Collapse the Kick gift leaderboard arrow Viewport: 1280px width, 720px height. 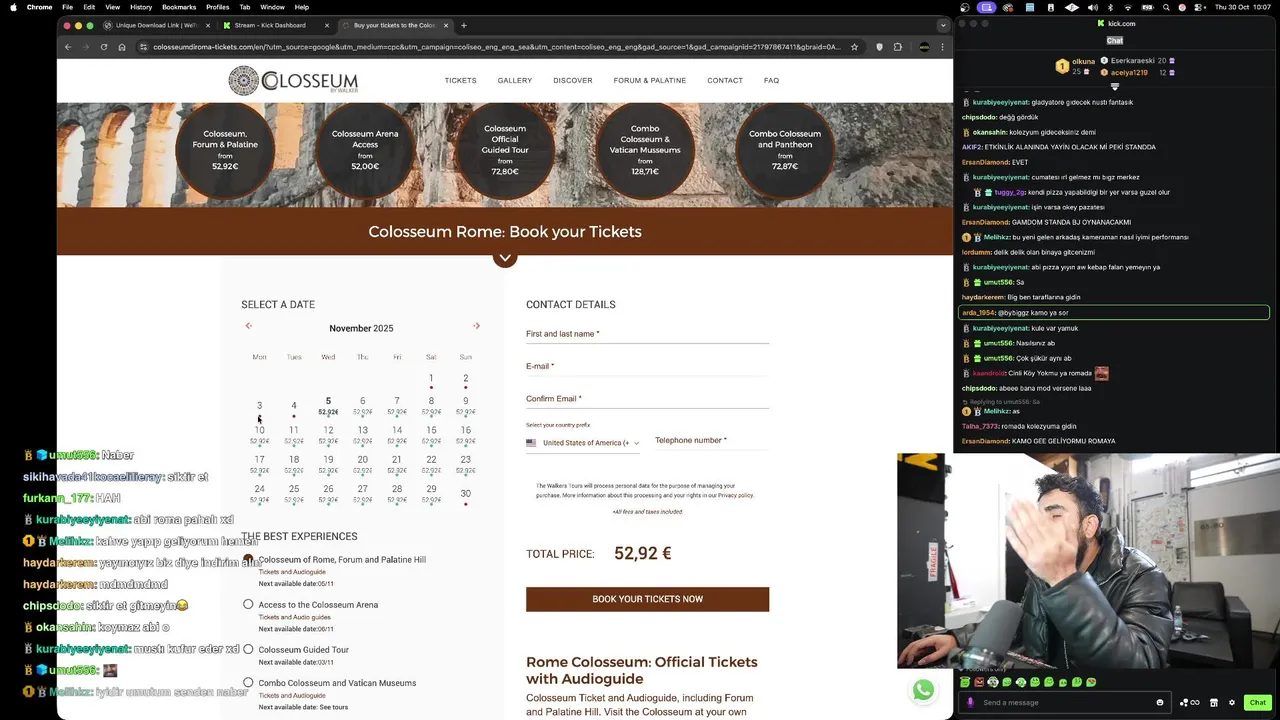[x=1115, y=87]
